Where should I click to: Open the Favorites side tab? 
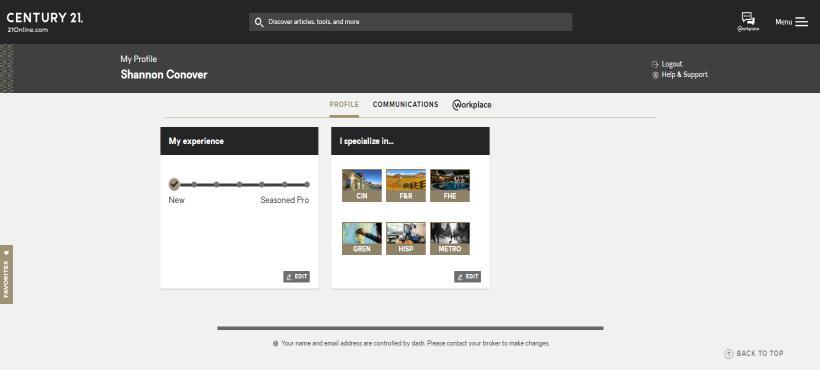(x=6, y=274)
